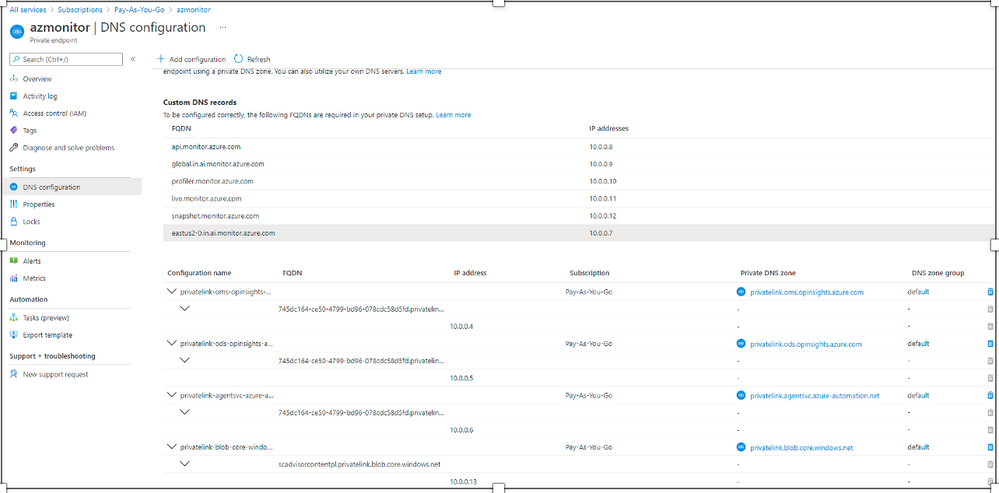The height and width of the screenshot is (493, 999).
Task: Delete privatelink.blob.core configuration via trash icon
Action: 989,447
